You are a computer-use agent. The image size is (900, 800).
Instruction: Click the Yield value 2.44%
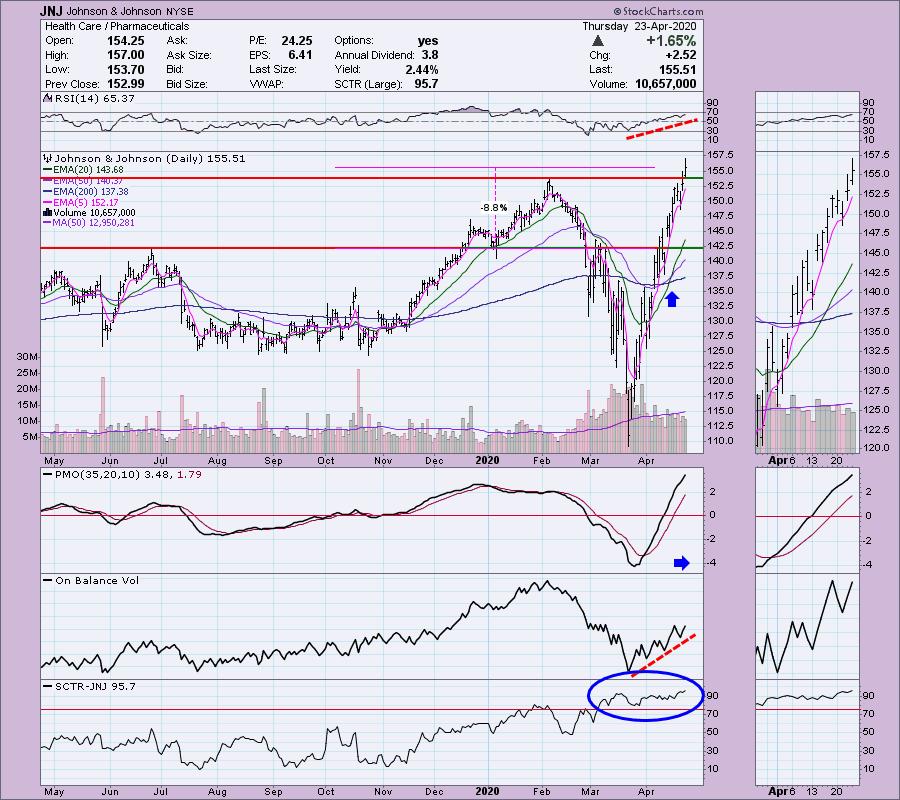(x=421, y=69)
